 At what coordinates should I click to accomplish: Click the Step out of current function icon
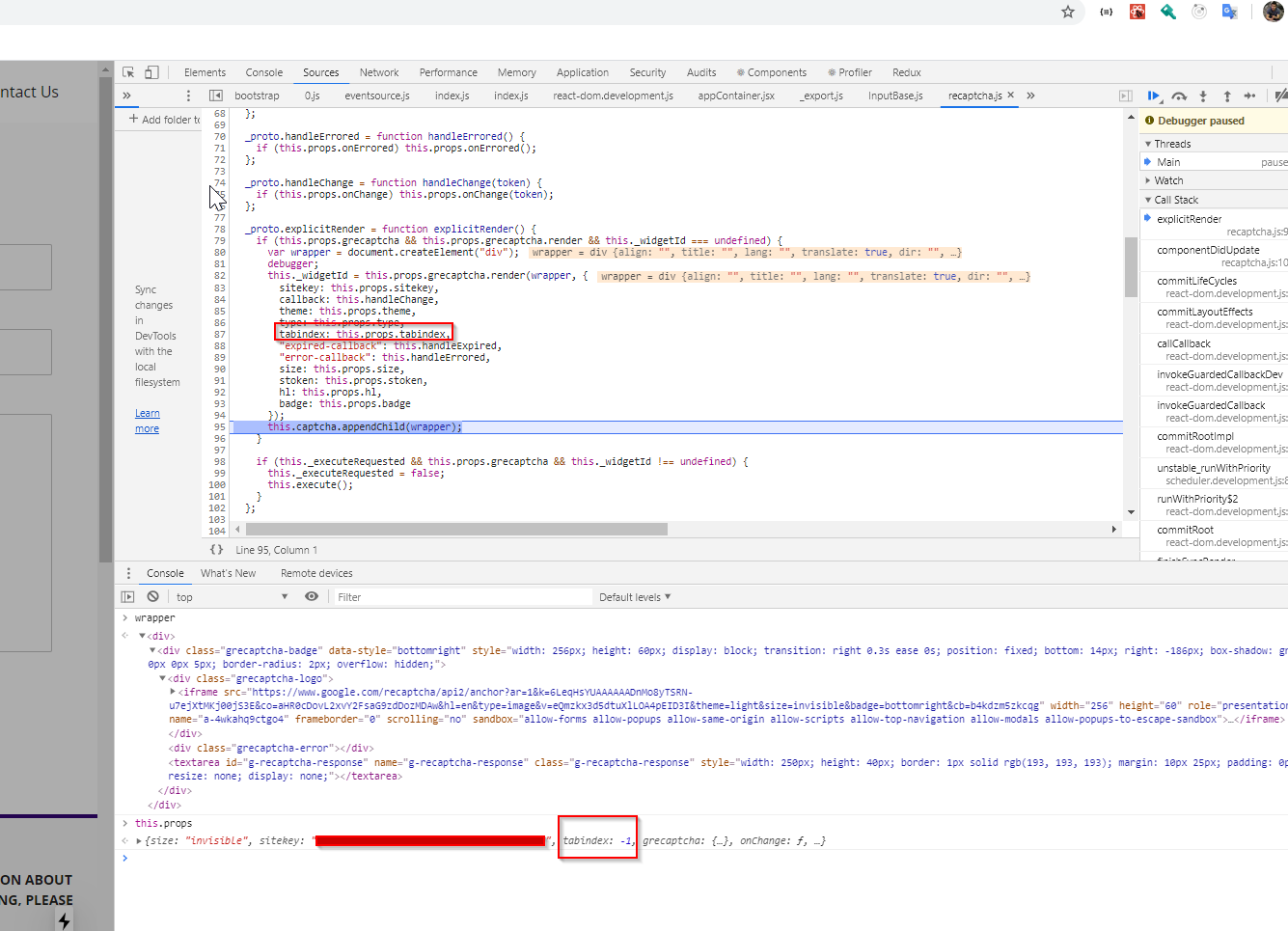coord(1226,95)
